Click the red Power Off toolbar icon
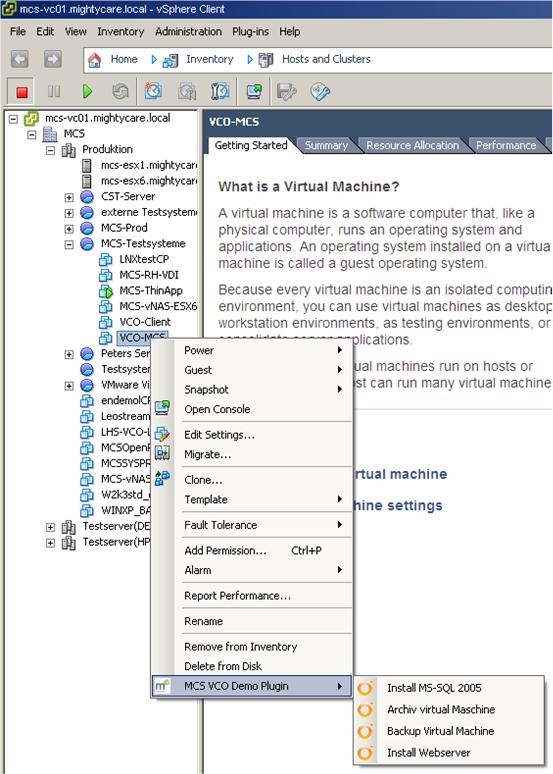This screenshot has width=553, height=774. pyautogui.click(x=21, y=92)
